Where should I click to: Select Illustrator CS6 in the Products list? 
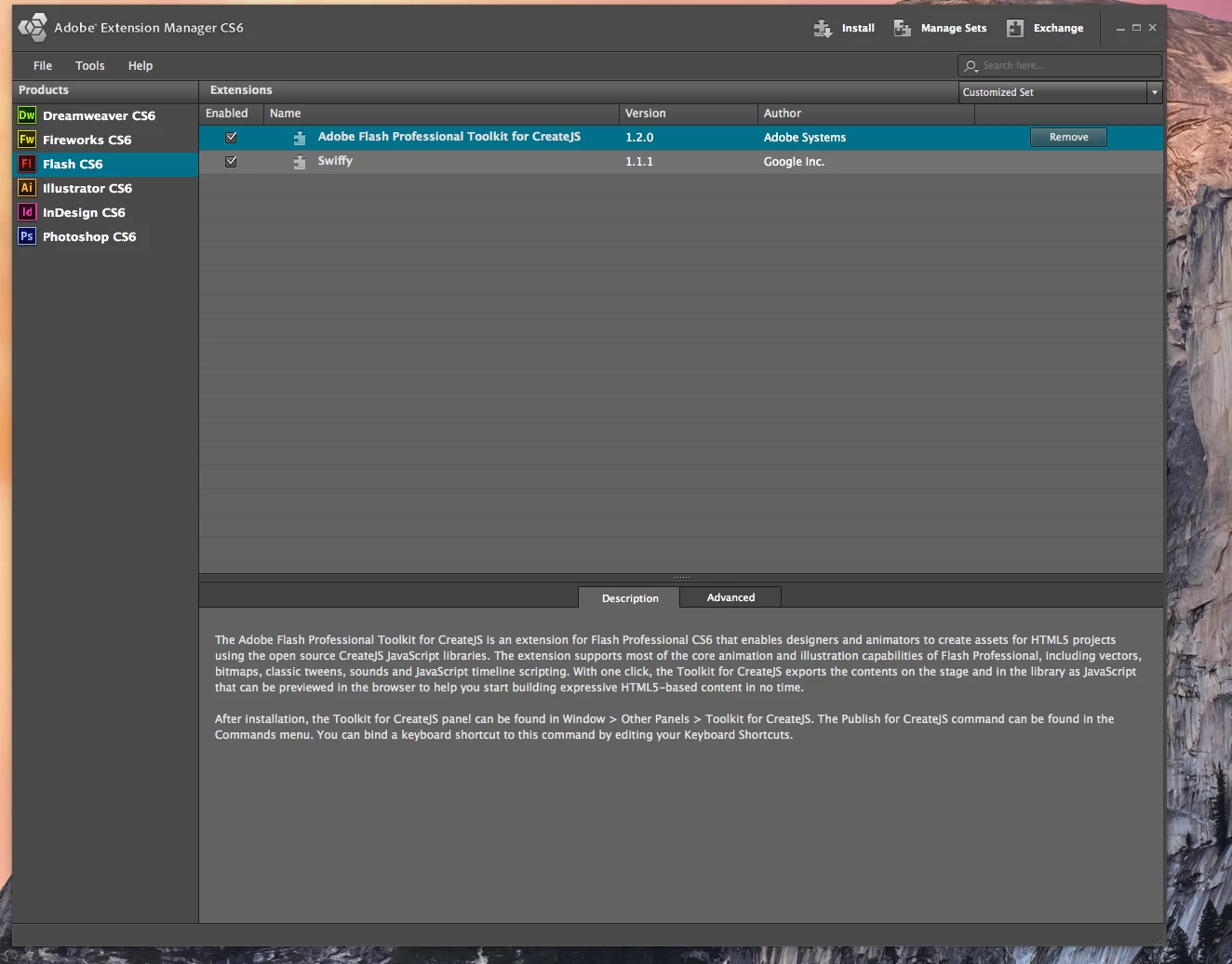click(105, 188)
